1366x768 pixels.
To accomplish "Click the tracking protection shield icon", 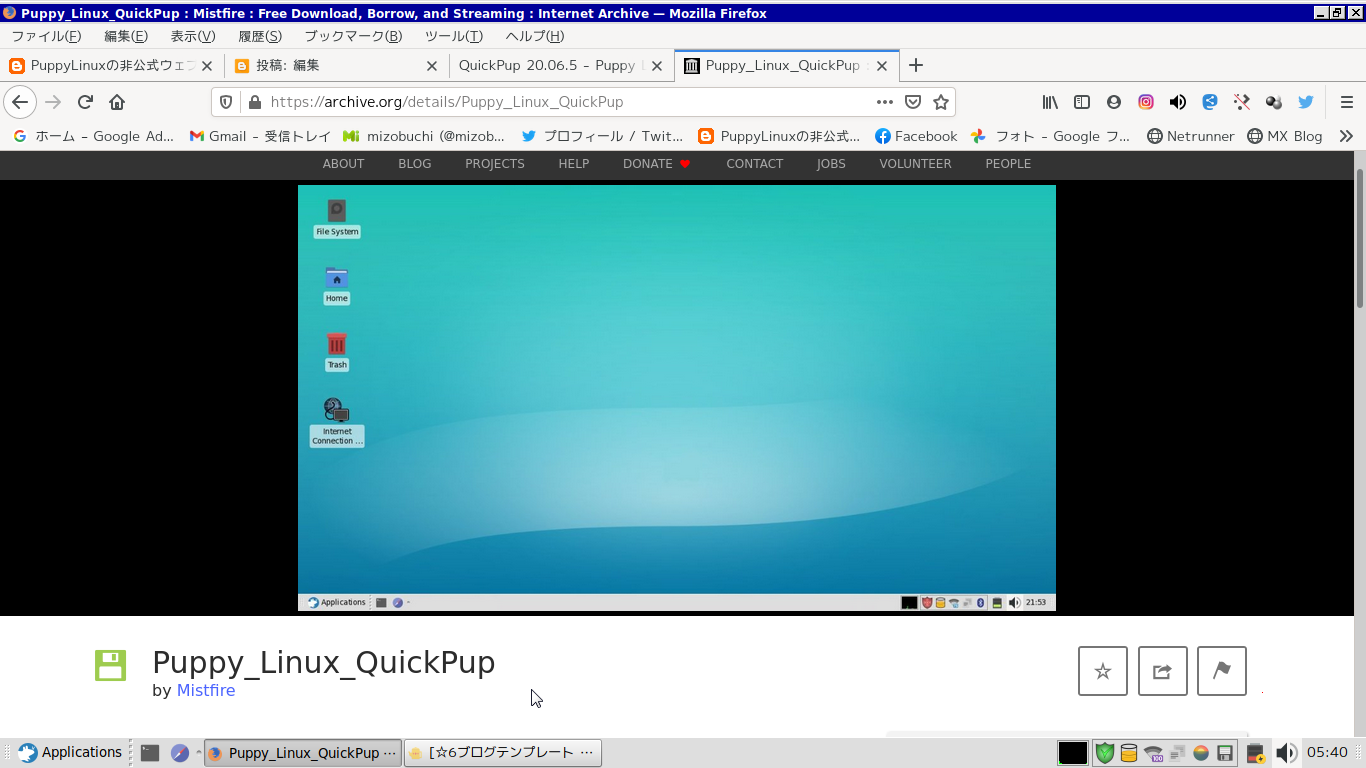I will (227, 101).
